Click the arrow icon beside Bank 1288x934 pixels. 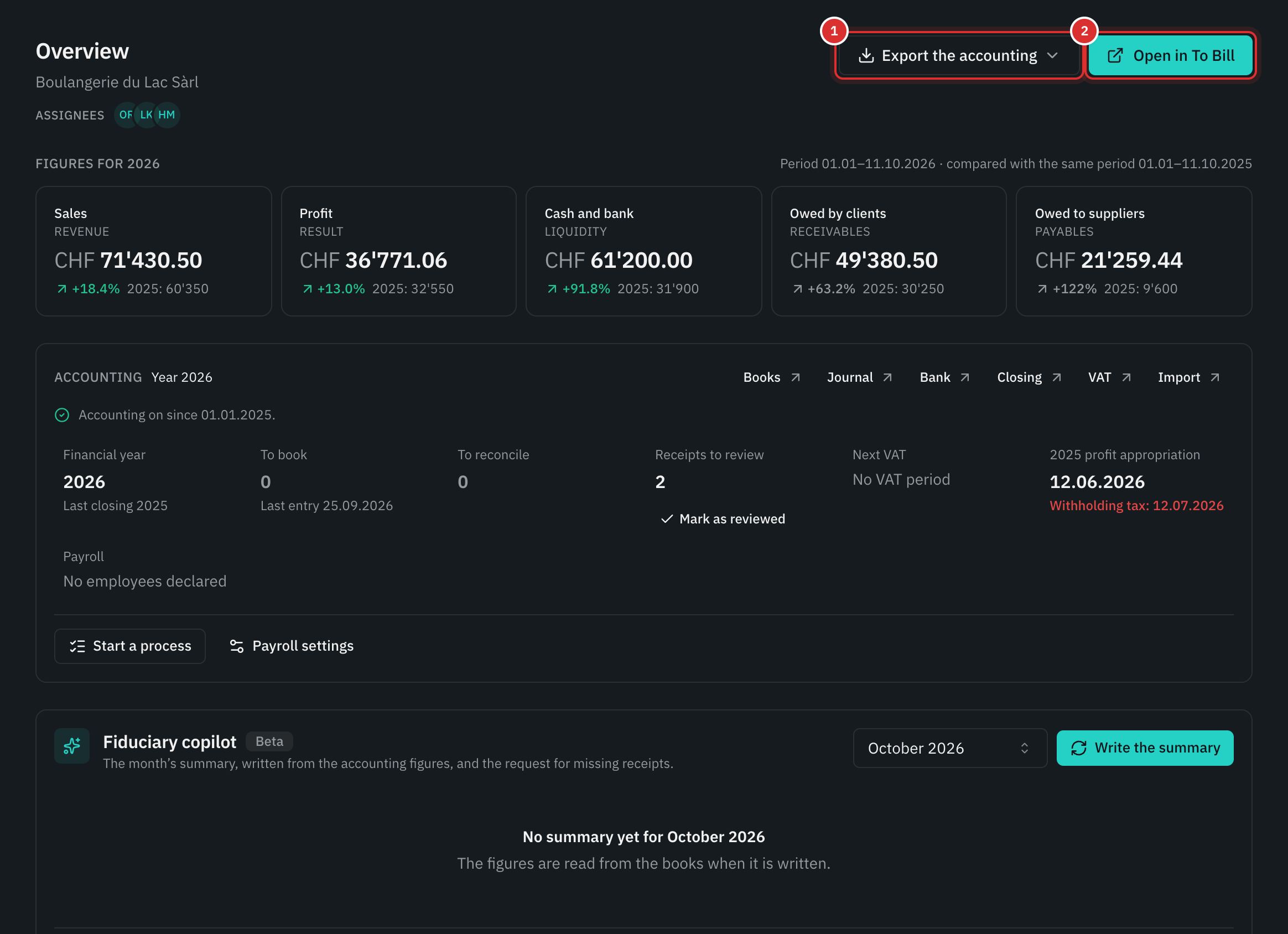point(965,377)
